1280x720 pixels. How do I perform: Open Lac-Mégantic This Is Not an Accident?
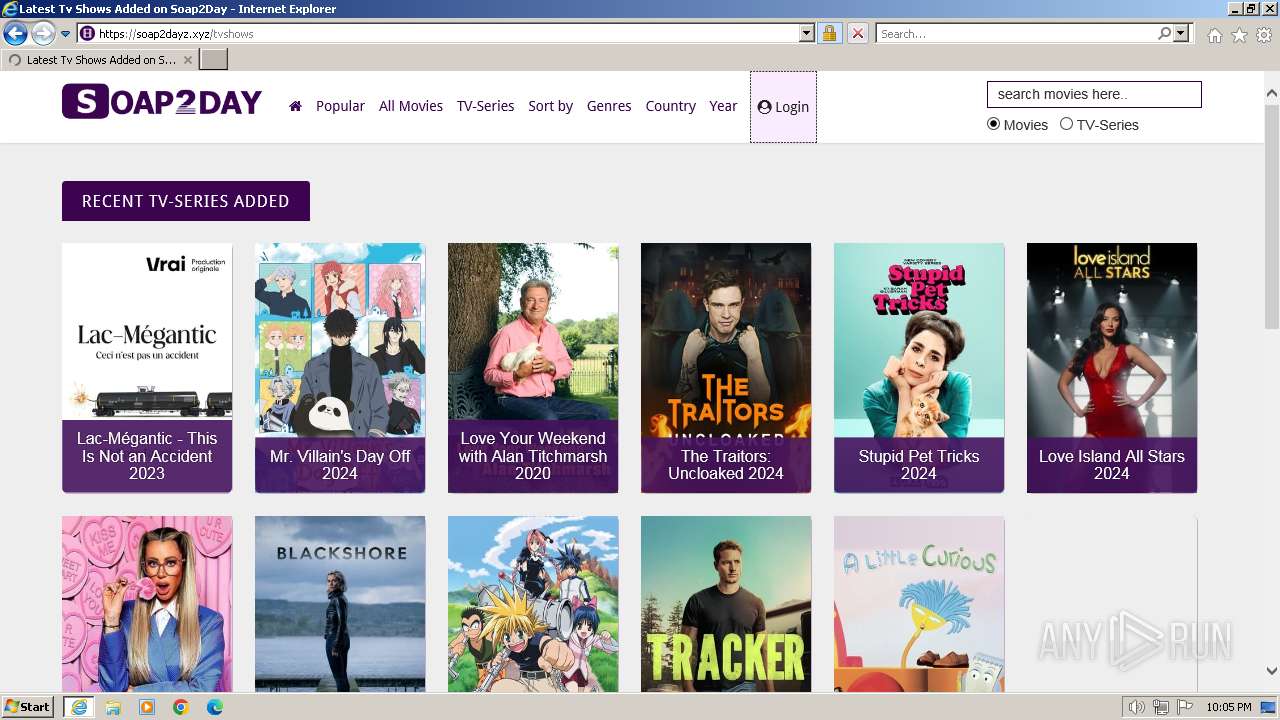147,368
